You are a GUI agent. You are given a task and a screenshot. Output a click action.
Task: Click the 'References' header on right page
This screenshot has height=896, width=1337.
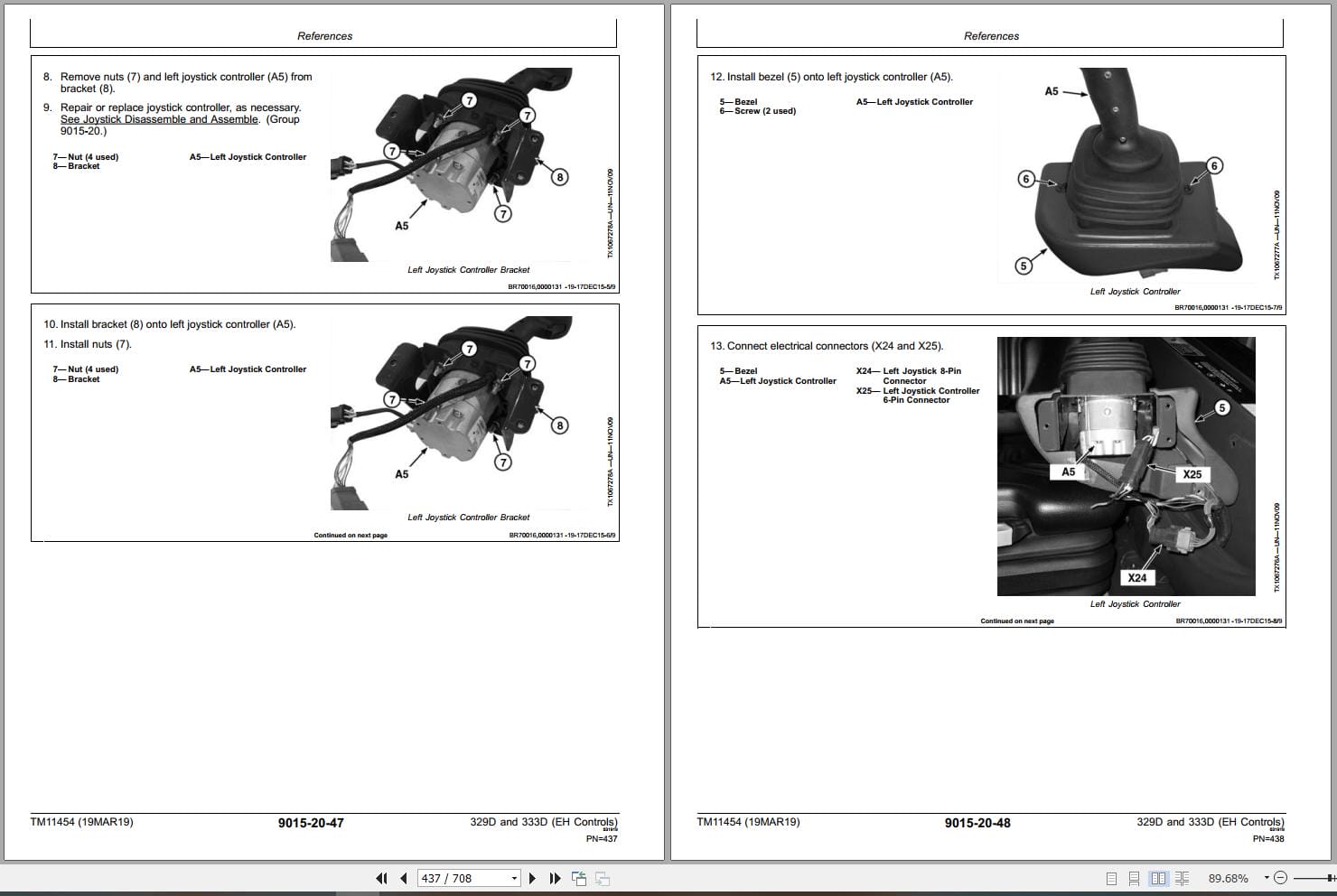click(992, 36)
